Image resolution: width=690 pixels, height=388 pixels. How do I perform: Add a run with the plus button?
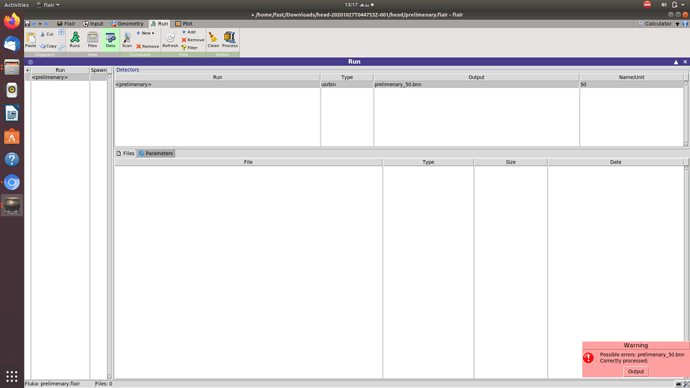pos(27,70)
